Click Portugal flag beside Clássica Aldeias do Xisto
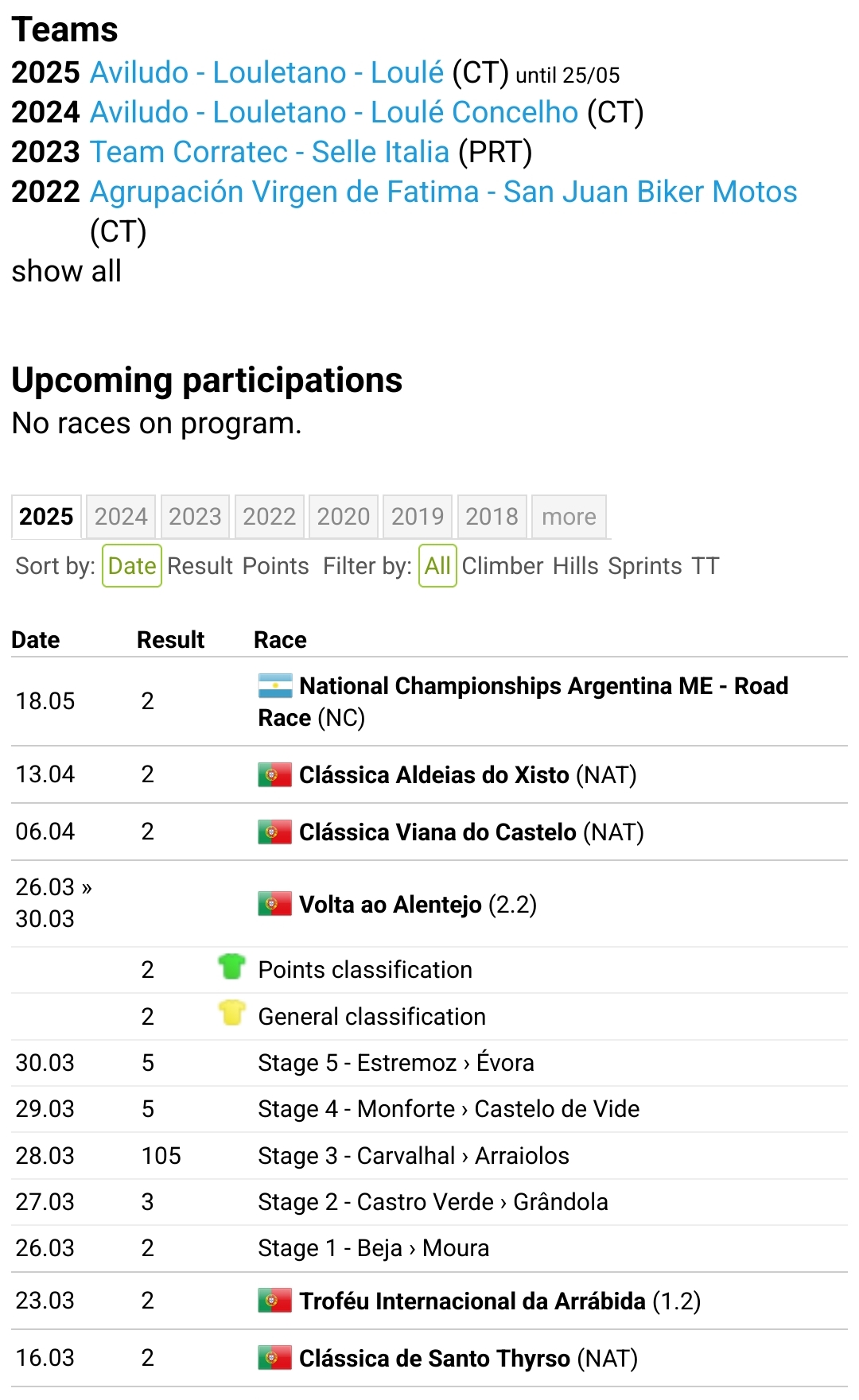Screen dimensions: 859x1400 coord(275,774)
